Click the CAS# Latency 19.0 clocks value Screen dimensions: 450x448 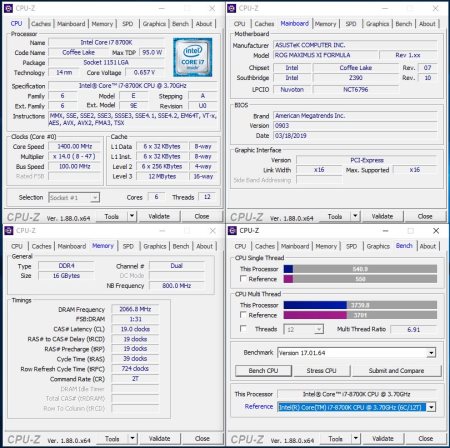[135, 329]
